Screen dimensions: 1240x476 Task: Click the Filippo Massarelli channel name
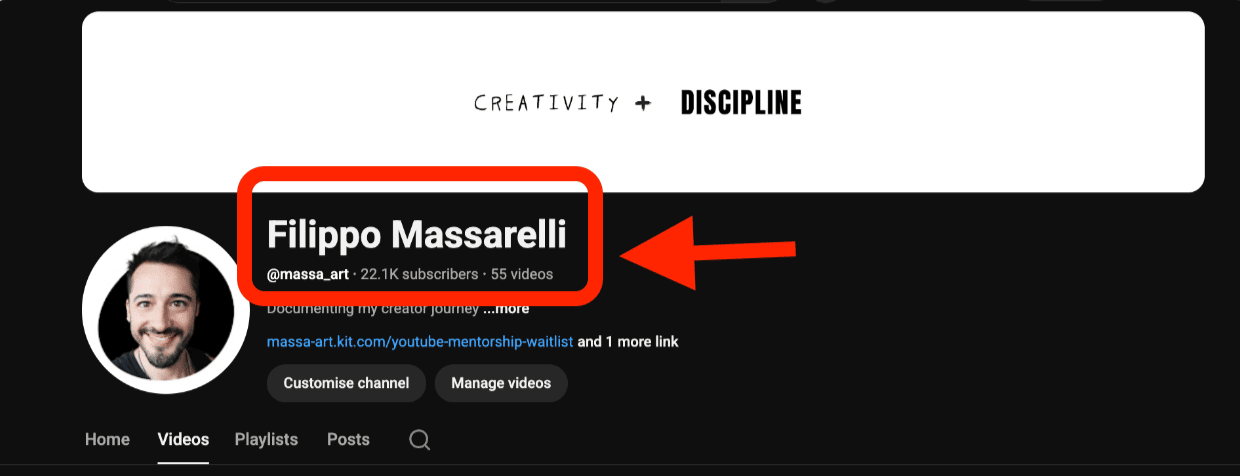[x=417, y=234]
